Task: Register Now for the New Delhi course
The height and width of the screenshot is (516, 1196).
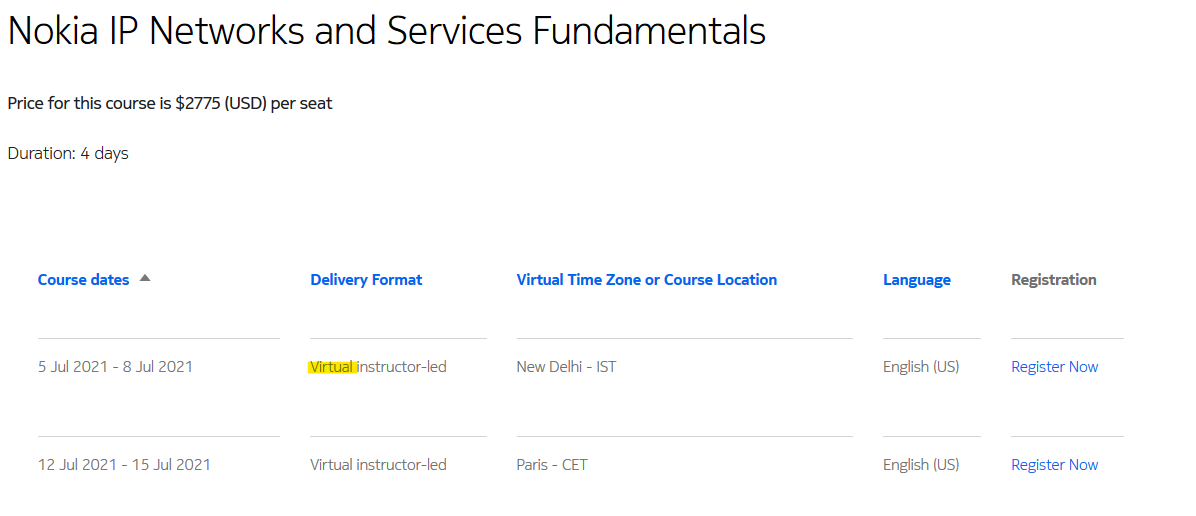Action: click(1054, 367)
